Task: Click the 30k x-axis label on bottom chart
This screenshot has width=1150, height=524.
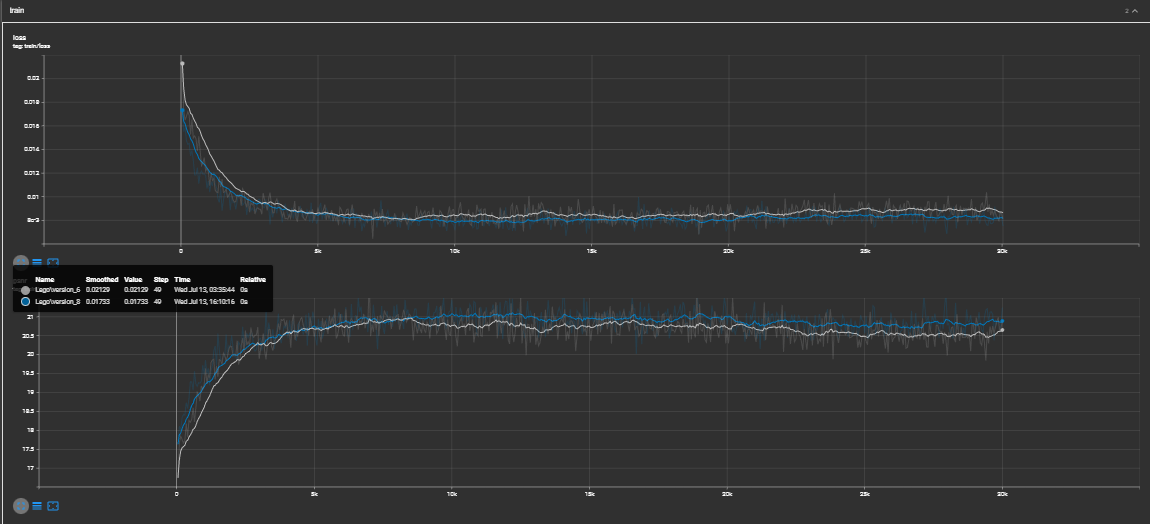Action: pyautogui.click(x=1002, y=494)
